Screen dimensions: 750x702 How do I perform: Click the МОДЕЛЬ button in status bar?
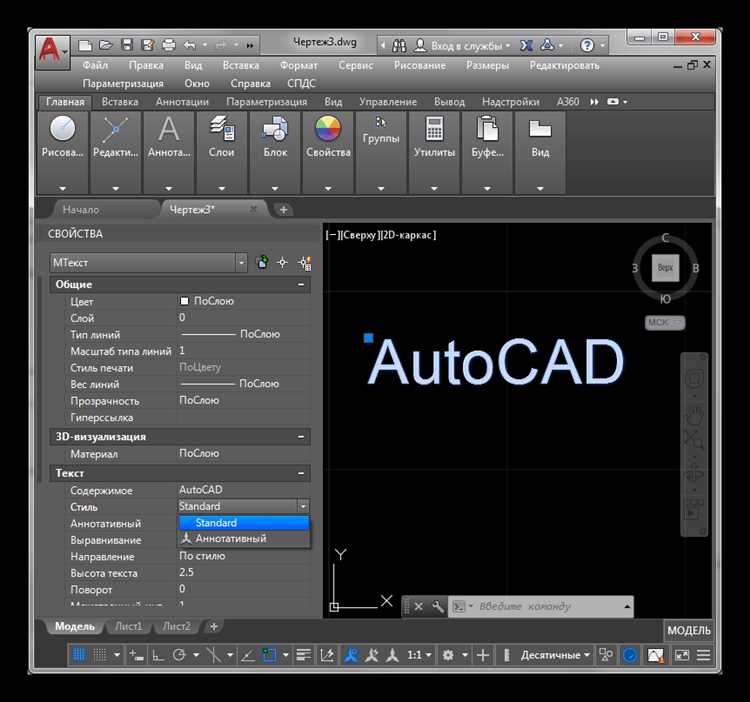689,630
